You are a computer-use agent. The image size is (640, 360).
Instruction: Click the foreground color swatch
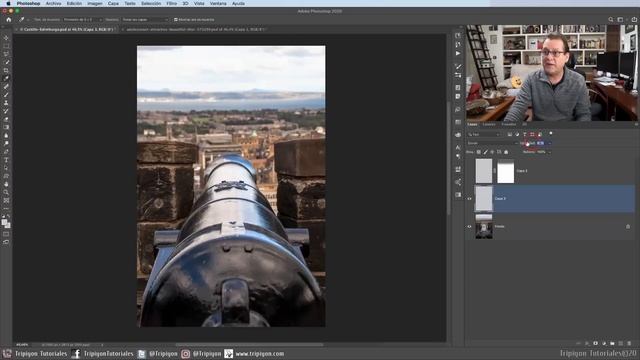coord(4,222)
